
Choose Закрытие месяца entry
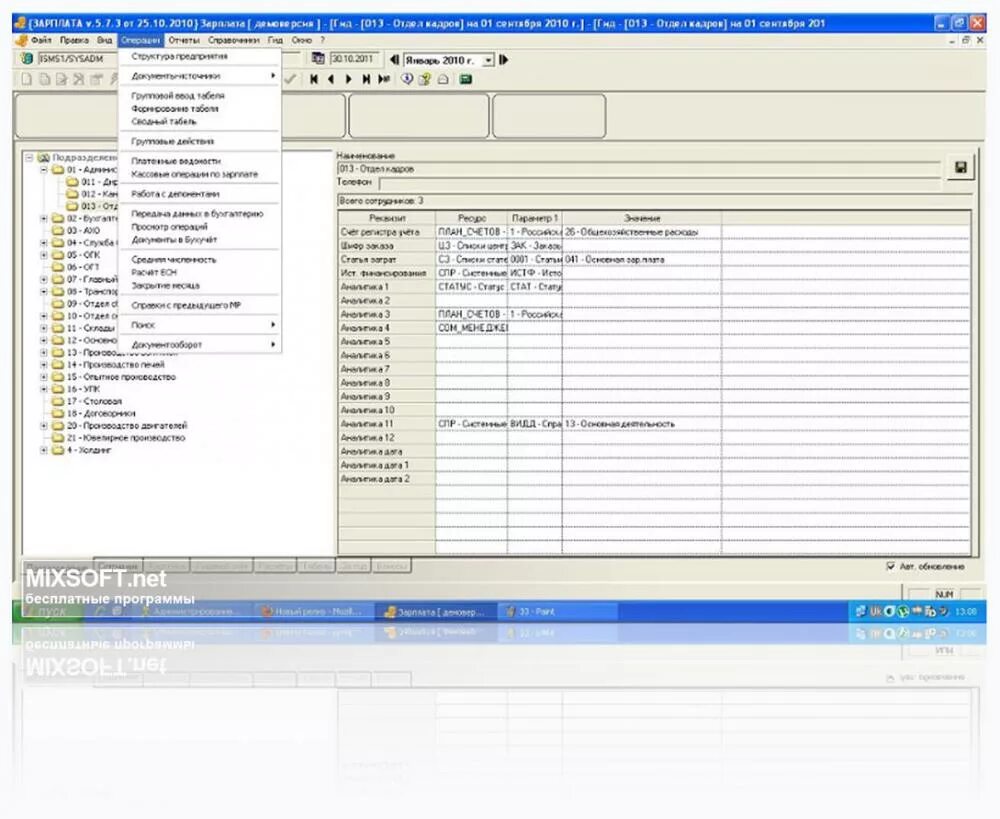click(x=199, y=285)
